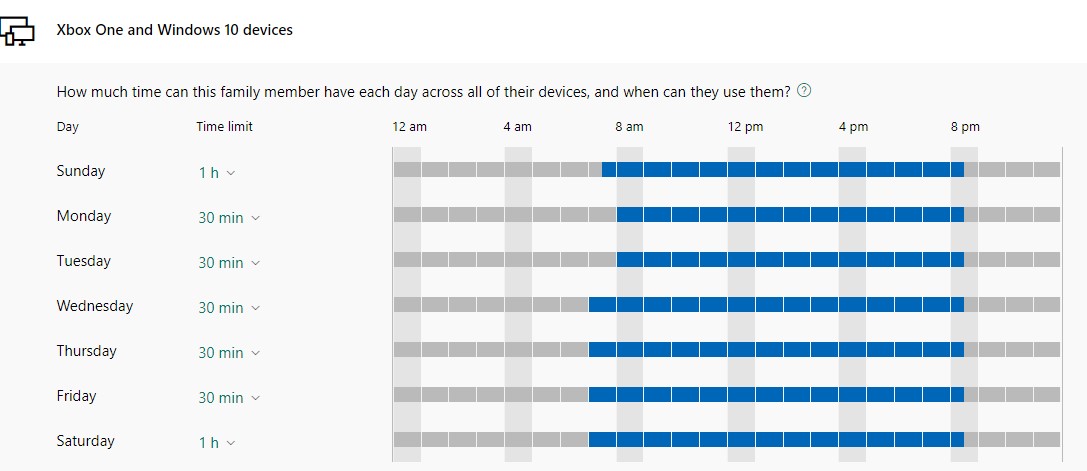The image size is (1087, 471).
Task: Click Monday's allowed time schedule bar
Action: click(x=790, y=215)
